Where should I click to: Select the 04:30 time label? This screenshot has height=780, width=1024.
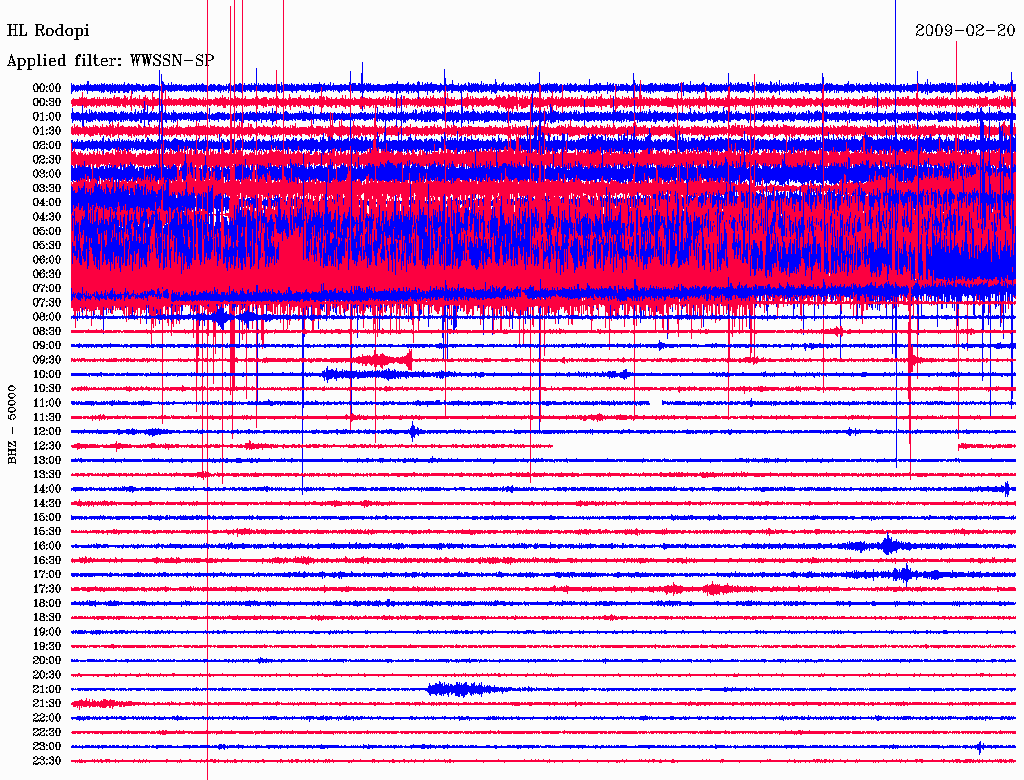click(47, 216)
